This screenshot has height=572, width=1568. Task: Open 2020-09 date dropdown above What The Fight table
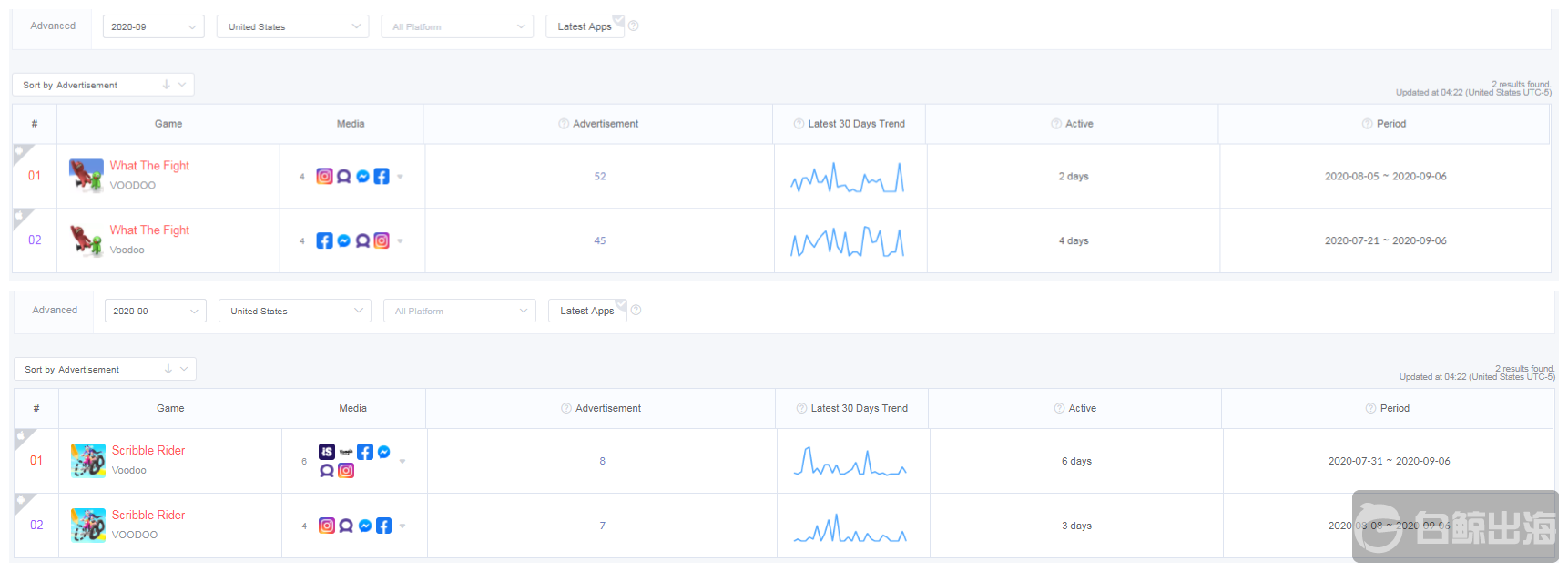pos(153,26)
